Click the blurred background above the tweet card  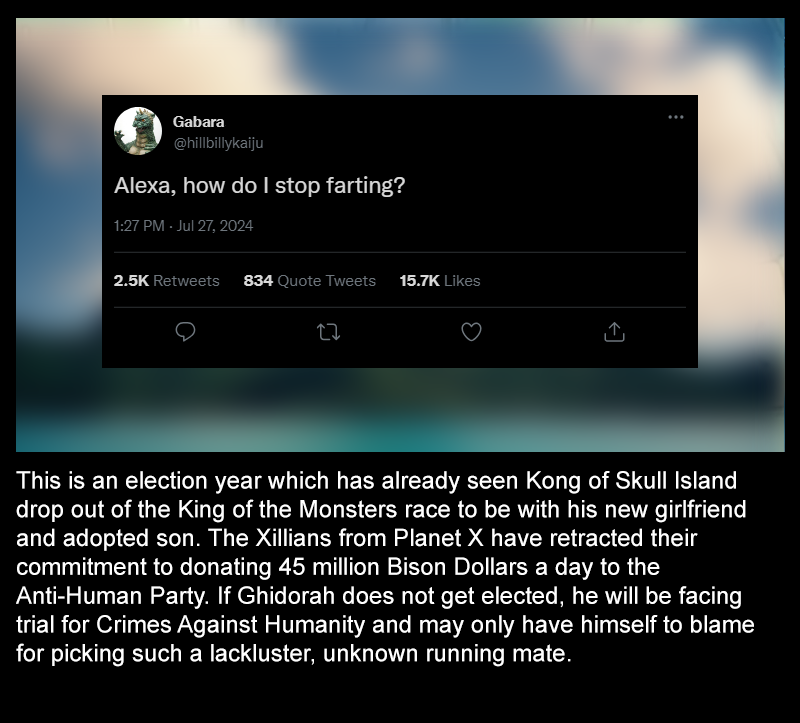point(400,56)
